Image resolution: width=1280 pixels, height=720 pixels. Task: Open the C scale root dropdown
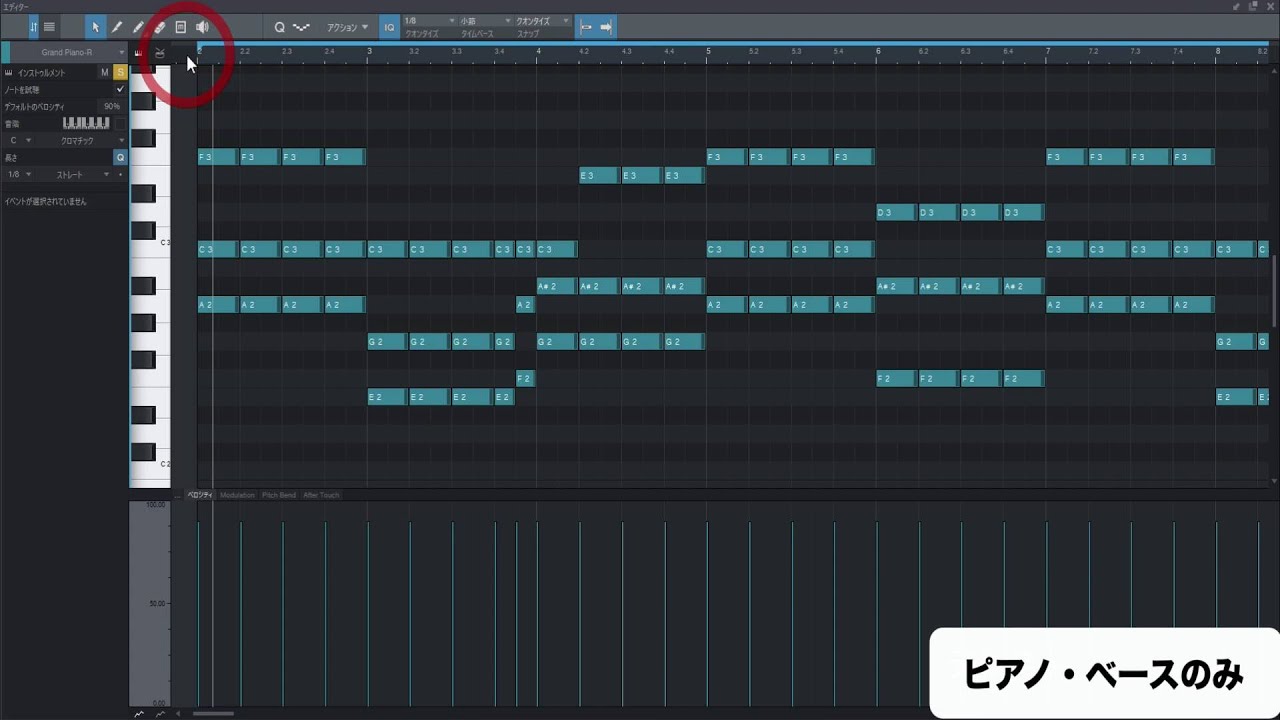point(20,141)
